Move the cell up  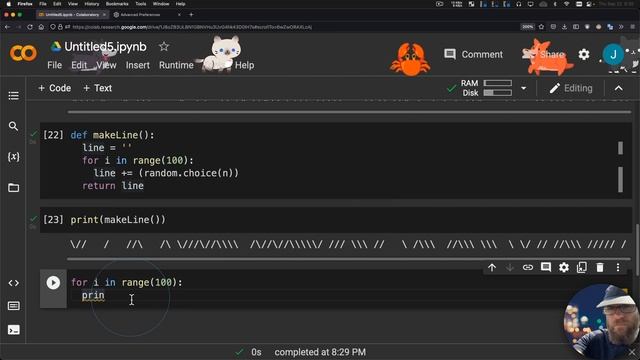492,267
